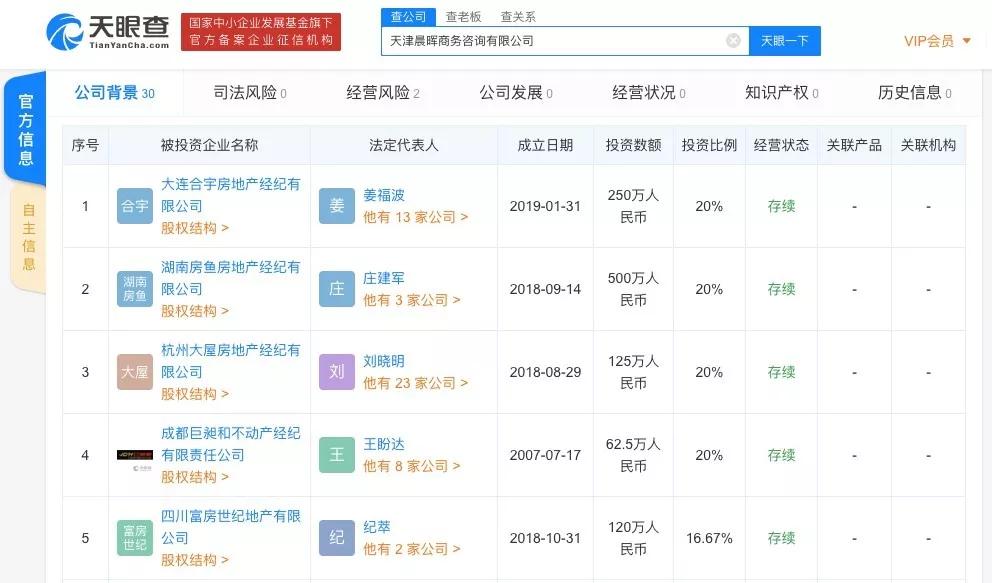992x583 pixels.
Task: Select the 250万人民币 investment cell
Action: (x=633, y=206)
